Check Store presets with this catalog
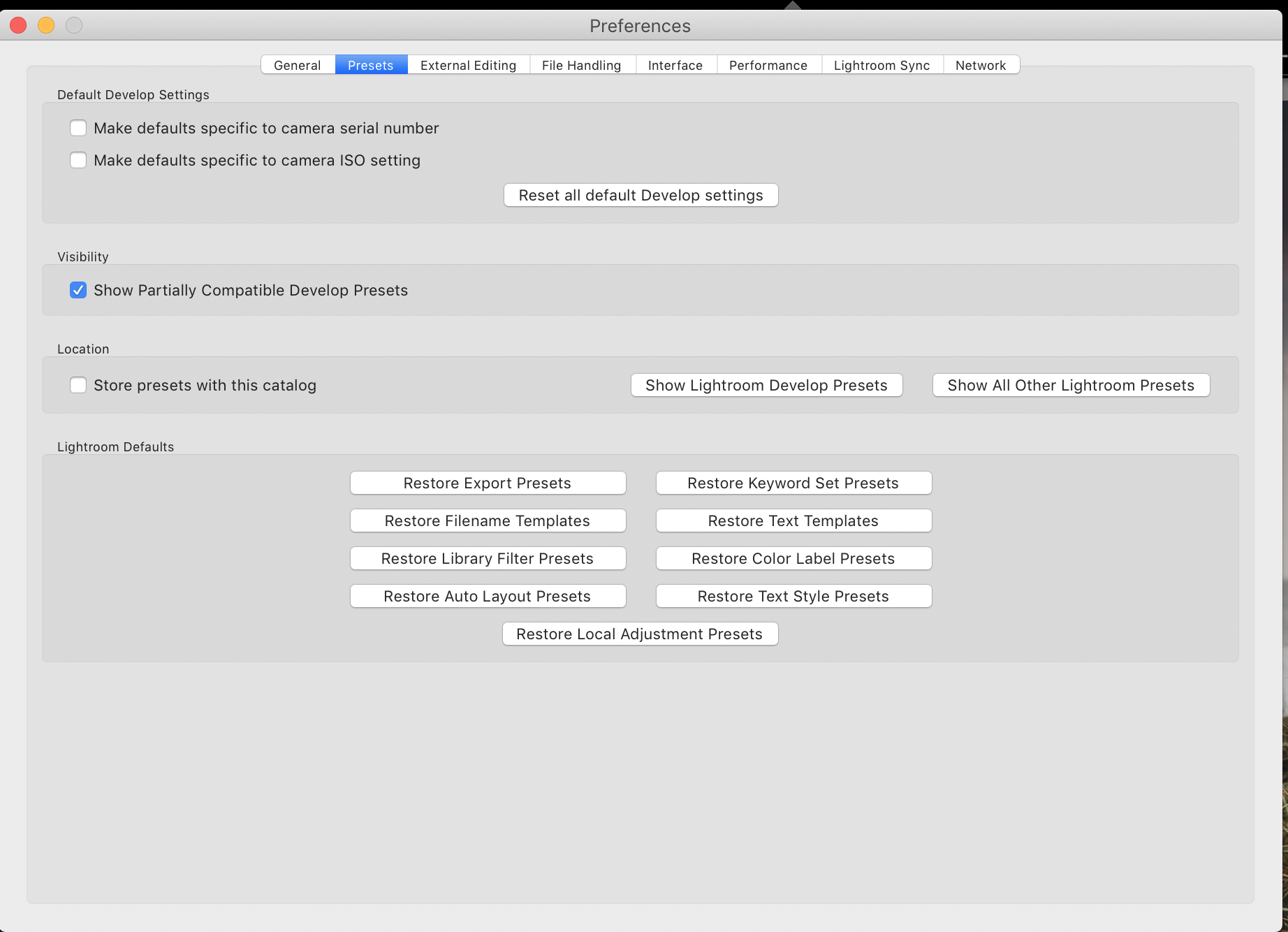 point(78,385)
